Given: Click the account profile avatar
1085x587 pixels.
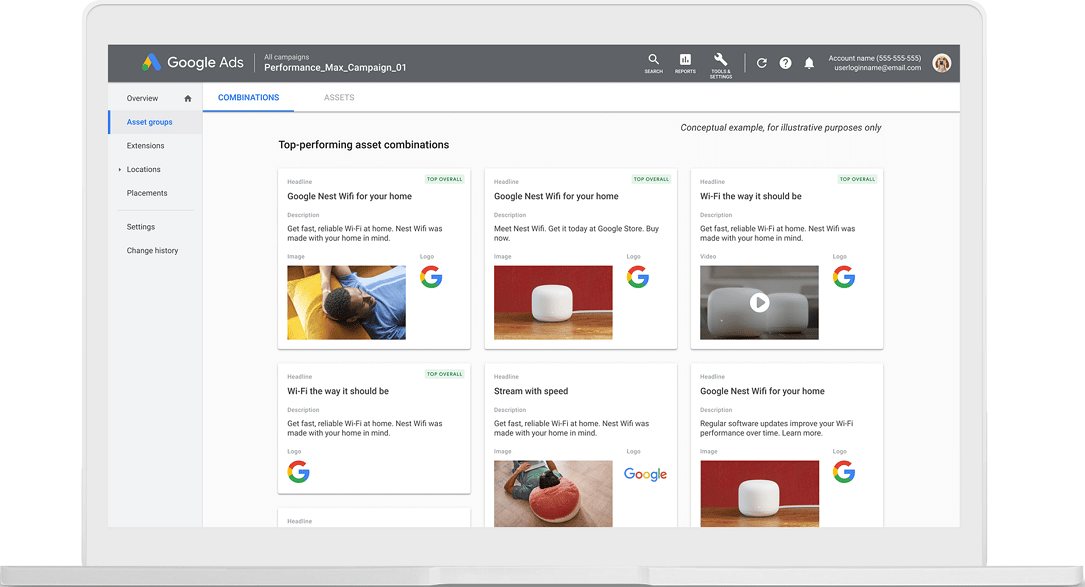Looking at the screenshot, I should [941, 63].
